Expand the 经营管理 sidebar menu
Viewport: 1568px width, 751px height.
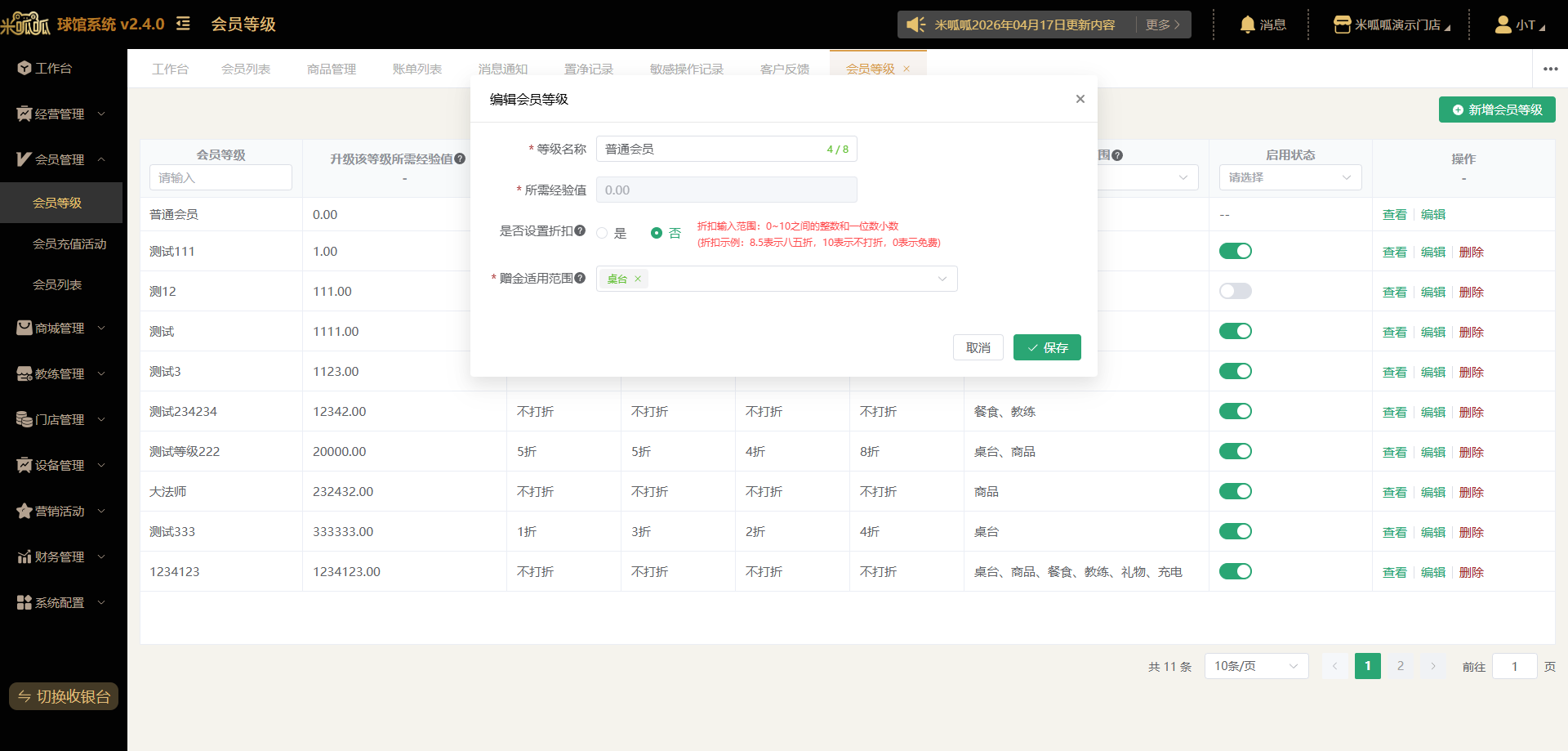[x=61, y=114]
